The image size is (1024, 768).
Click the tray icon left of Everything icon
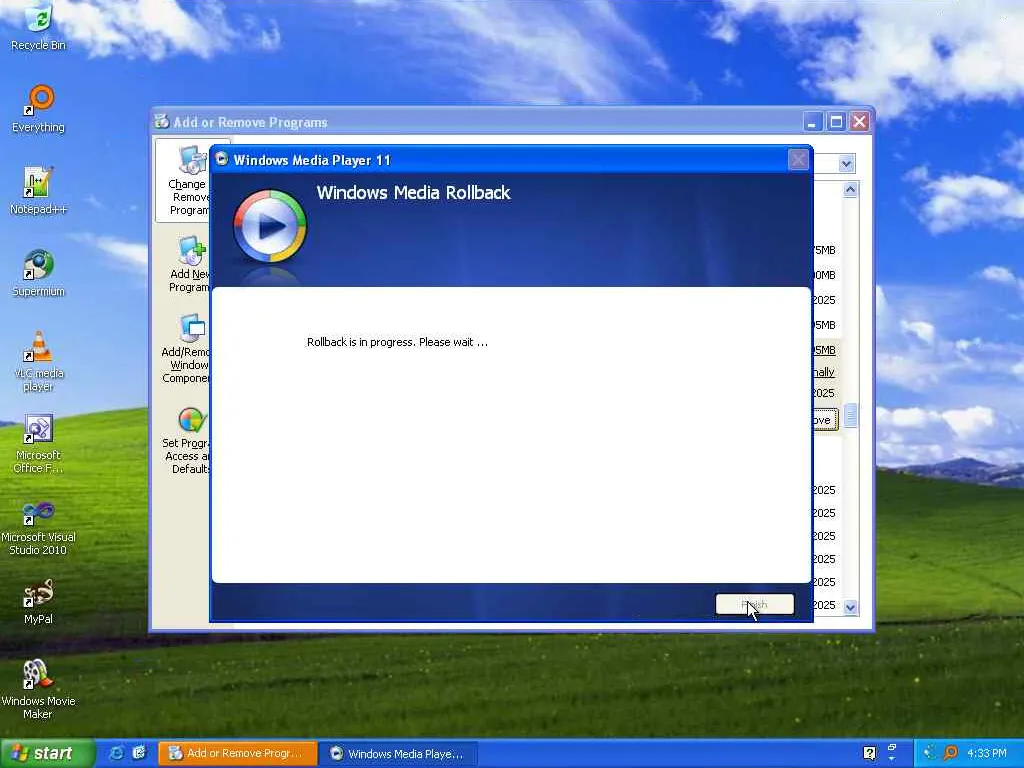pyautogui.click(x=929, y=753)
